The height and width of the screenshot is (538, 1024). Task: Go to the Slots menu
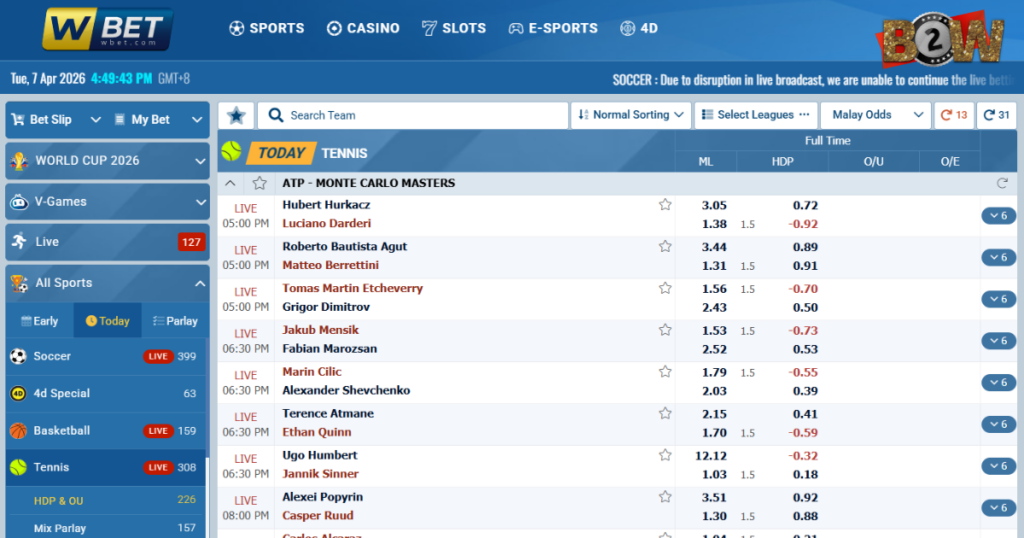tap(454, 28)
